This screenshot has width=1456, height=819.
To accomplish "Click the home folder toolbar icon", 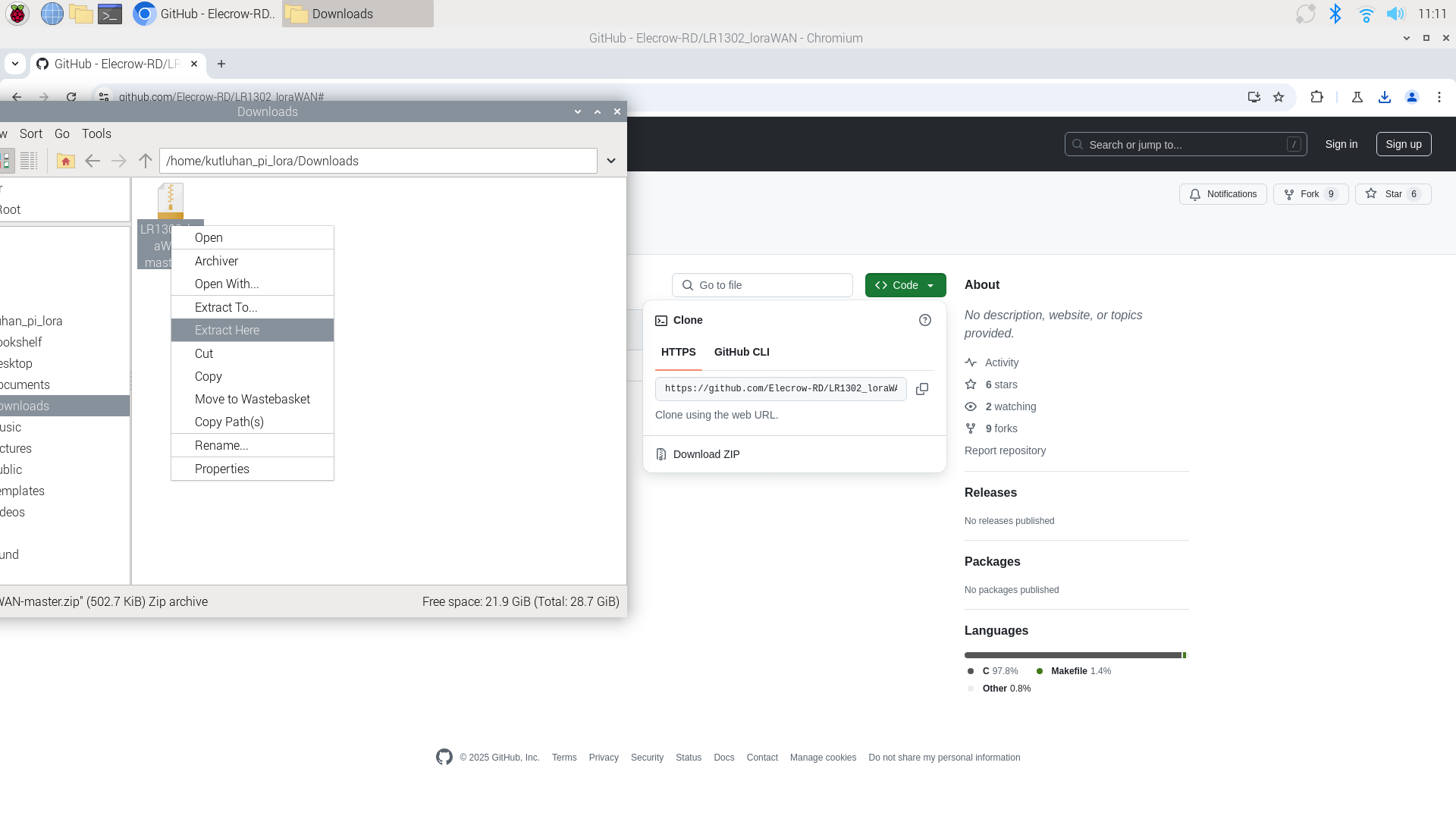I will coord(66,161).
